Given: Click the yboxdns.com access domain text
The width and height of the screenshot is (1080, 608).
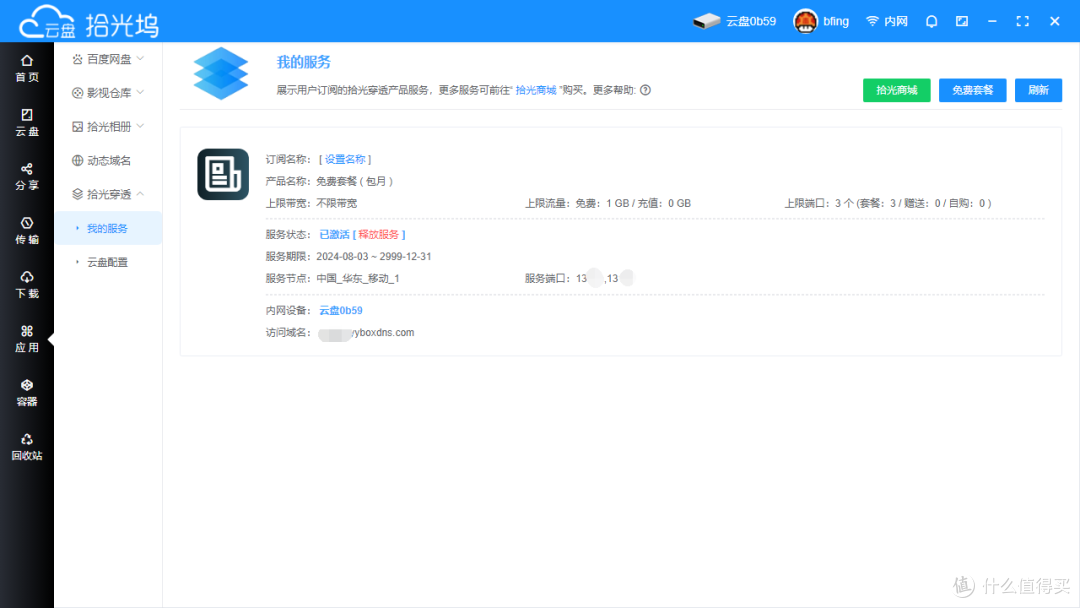Looking at the screenshot, I should 383,333.
